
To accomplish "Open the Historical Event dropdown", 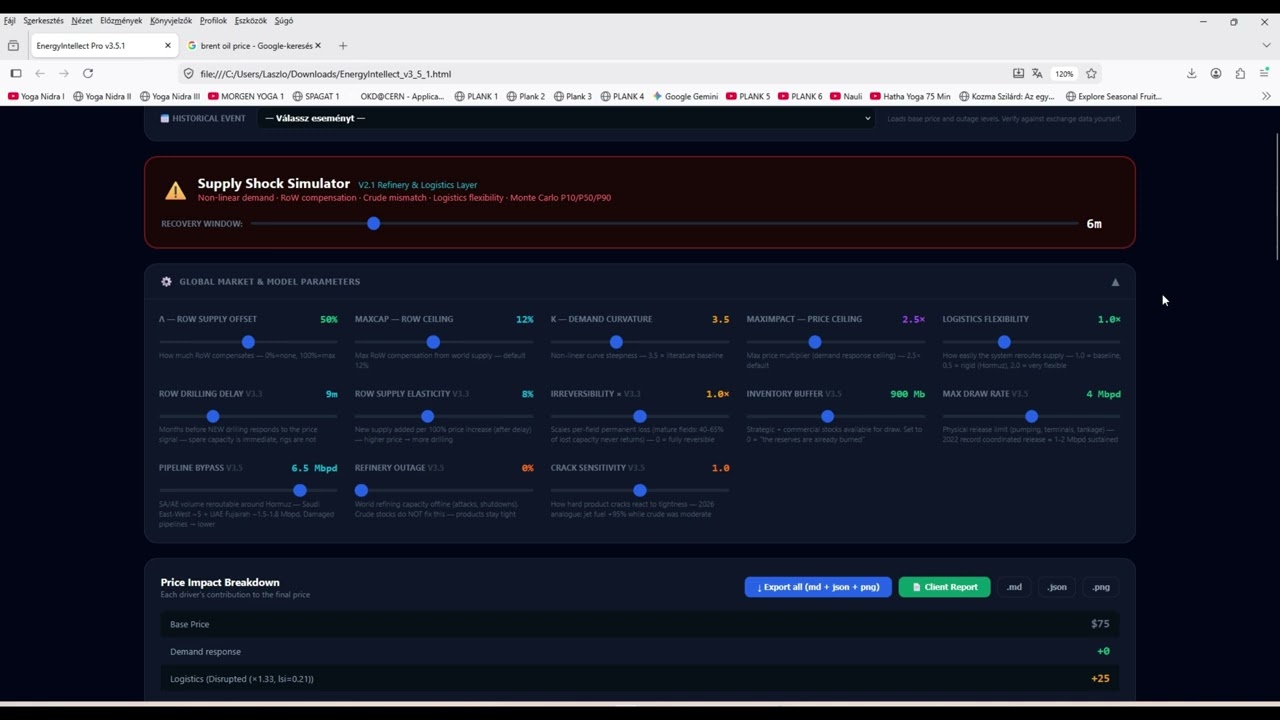I will coord(566,118).
